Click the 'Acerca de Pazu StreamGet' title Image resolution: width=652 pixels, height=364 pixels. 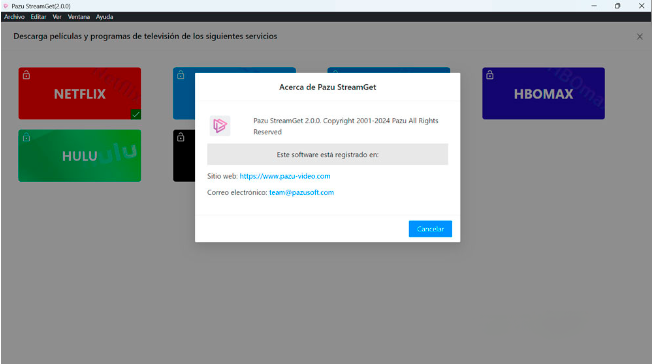pyautogui.click(x=328, y=87)
